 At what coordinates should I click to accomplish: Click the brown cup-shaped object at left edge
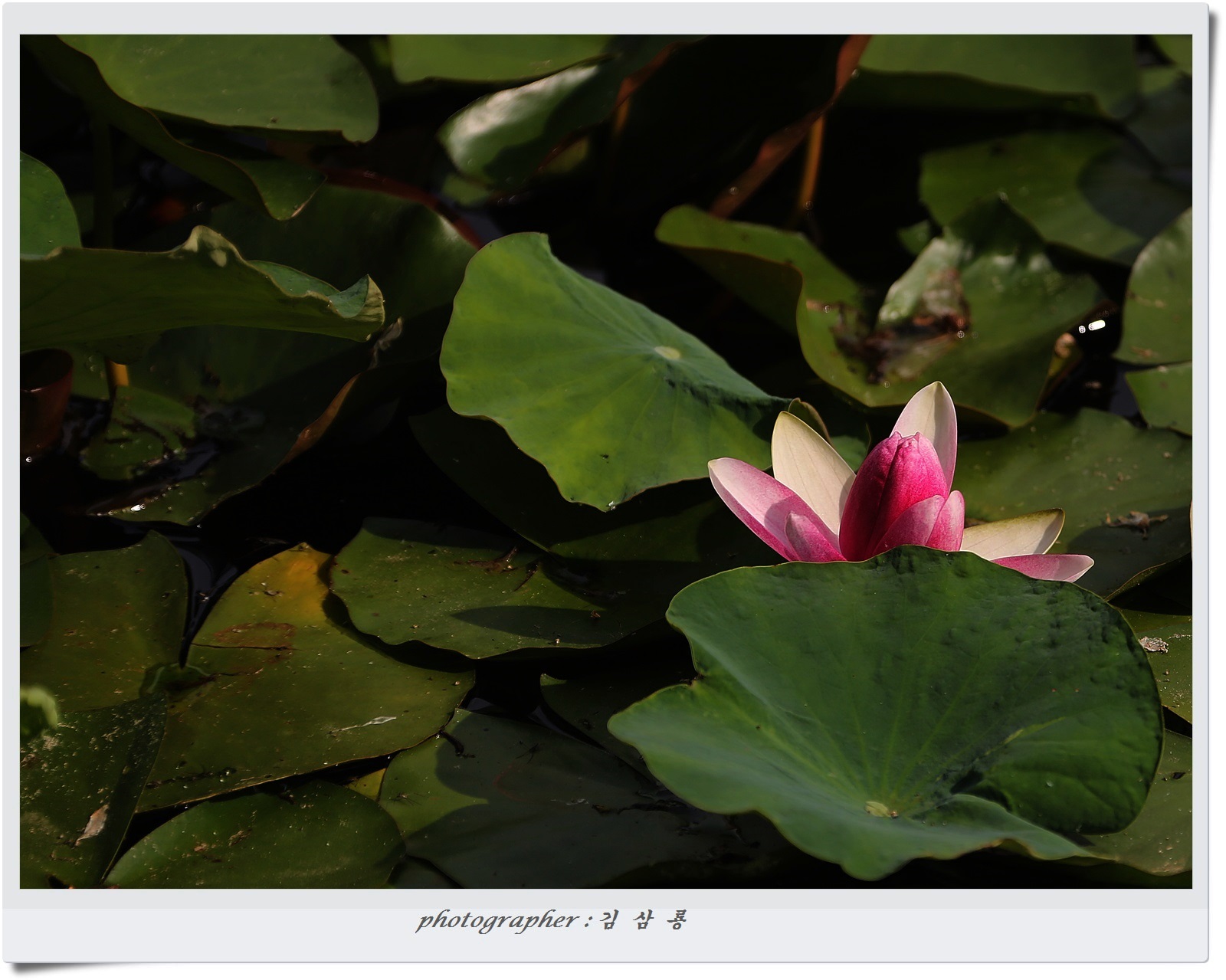click(x=44, y=398)
